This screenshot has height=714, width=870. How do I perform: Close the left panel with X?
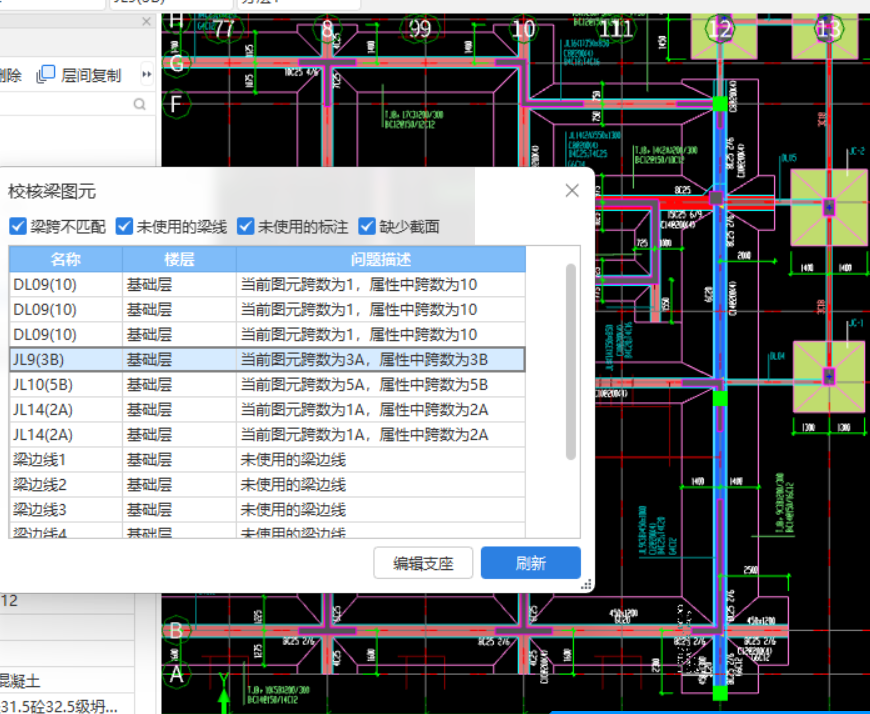[x=146, y=22]
